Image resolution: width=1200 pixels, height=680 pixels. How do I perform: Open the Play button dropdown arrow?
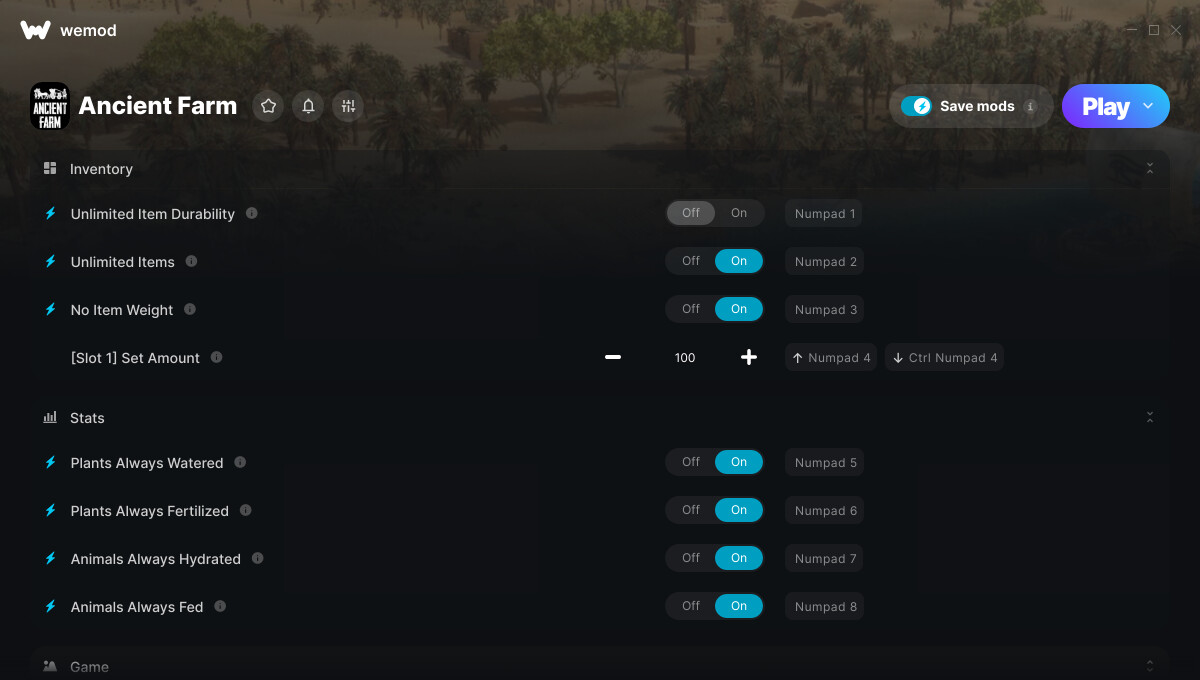(x=1148, y=106)
